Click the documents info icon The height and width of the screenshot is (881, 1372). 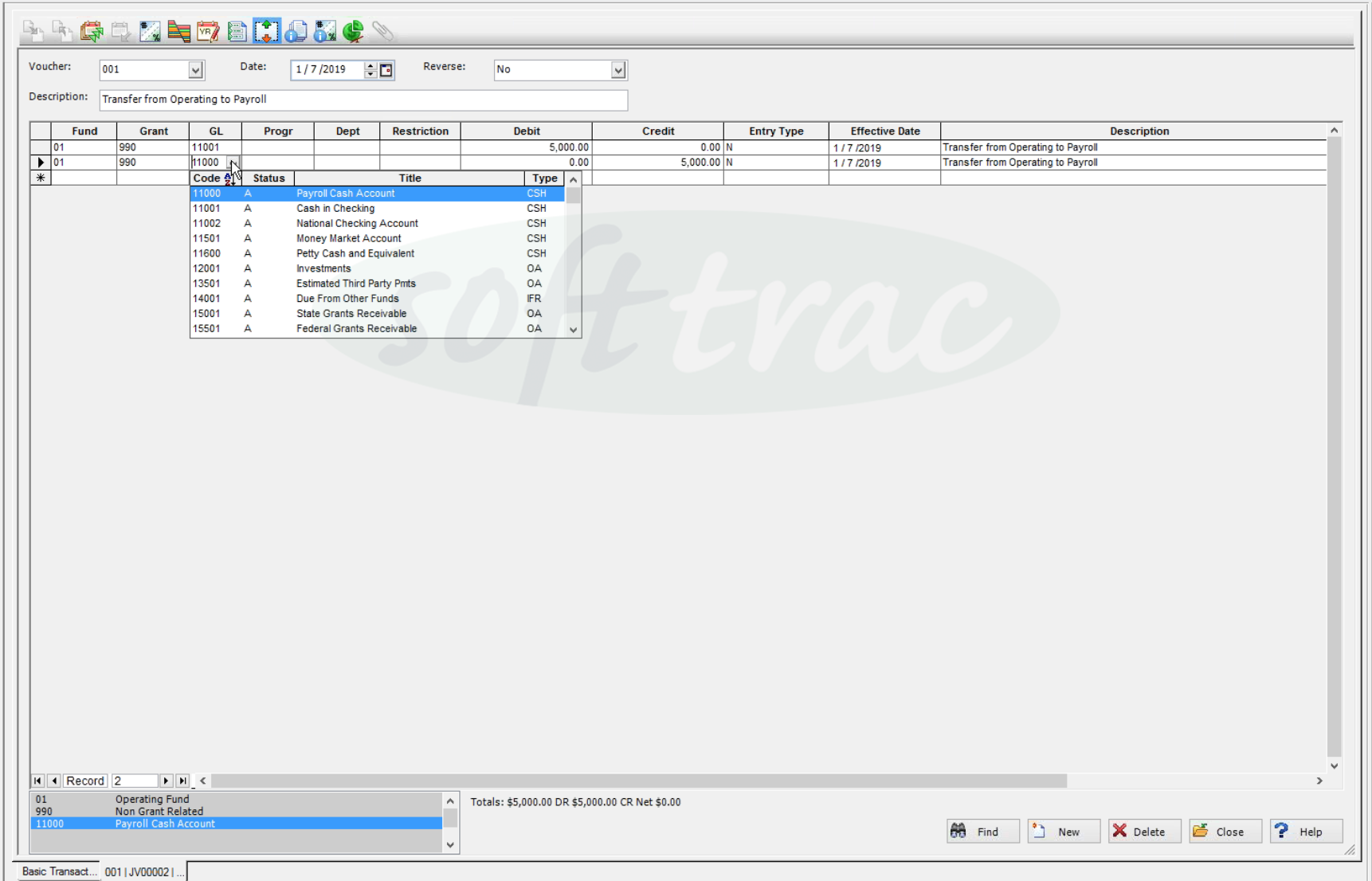296,31
